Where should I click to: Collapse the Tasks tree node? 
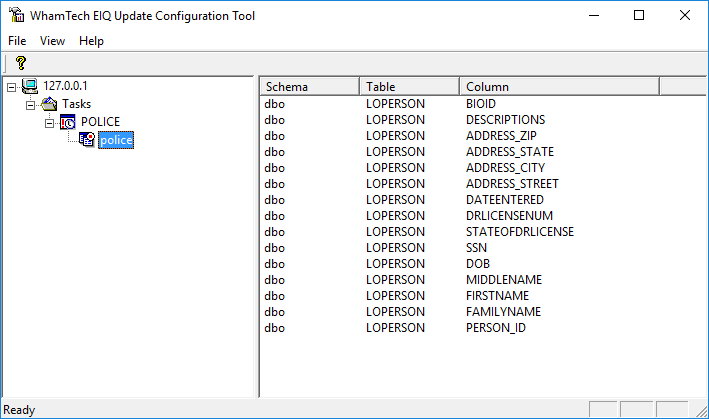(30, 105)
